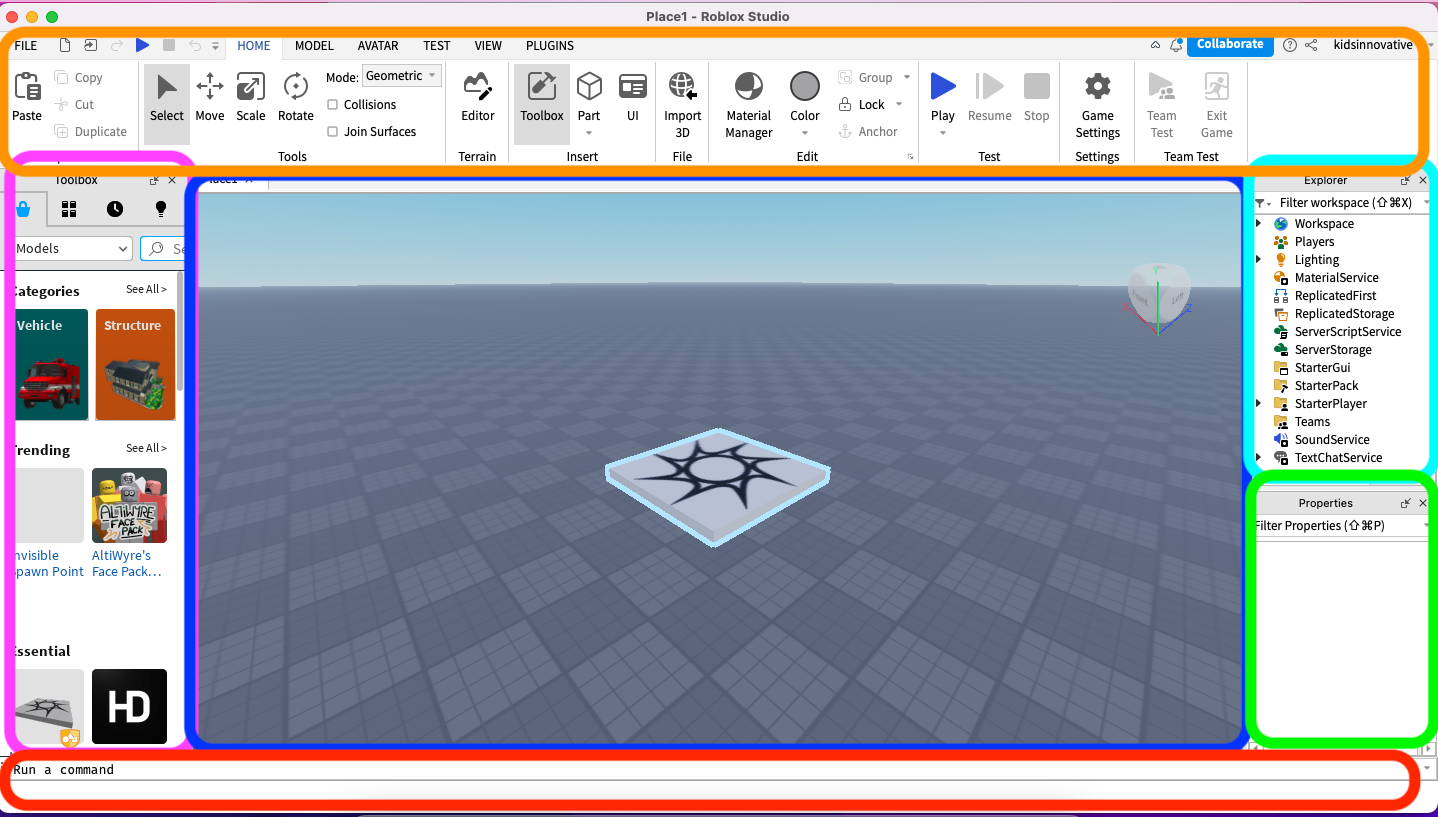Open the FILE menu
1438x817 pixels.
click(x=26, y=46)
